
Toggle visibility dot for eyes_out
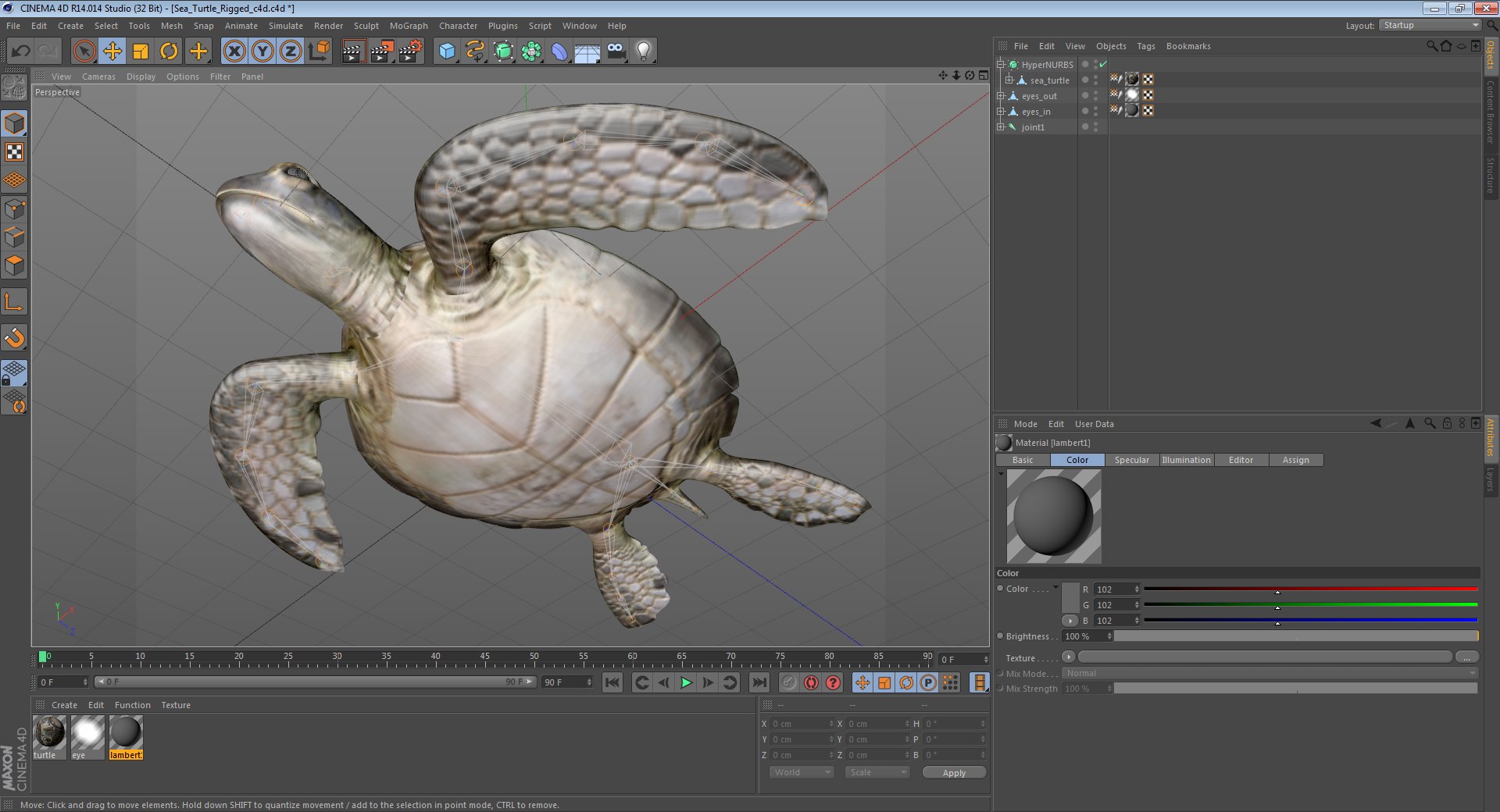click(1084, 95)
